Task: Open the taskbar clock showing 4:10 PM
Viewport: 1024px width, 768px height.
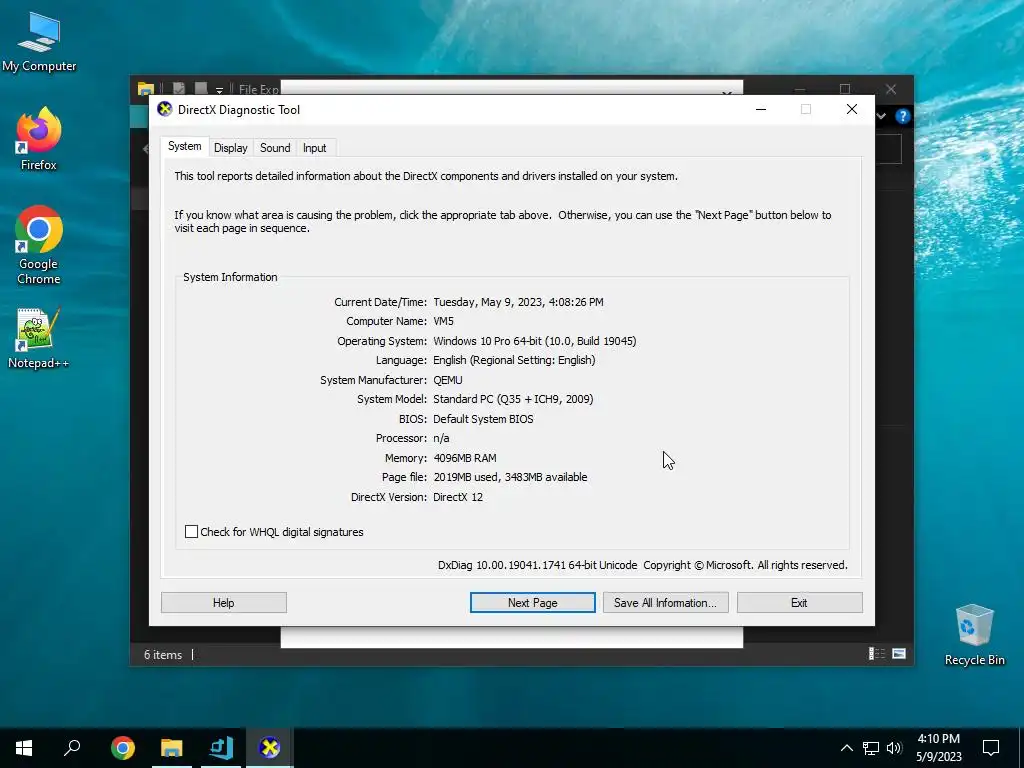Action: [x=938, y=748]
